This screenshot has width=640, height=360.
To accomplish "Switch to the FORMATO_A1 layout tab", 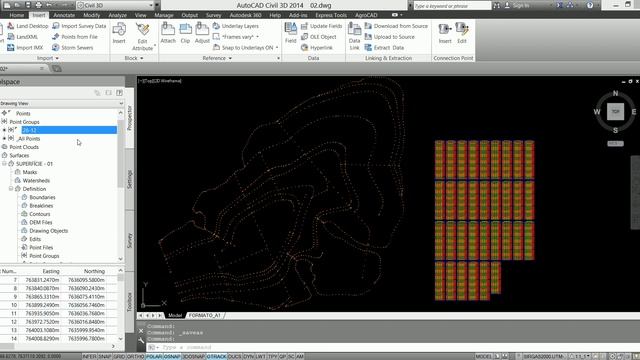I will pyautogui.click(x=204, y=316).
